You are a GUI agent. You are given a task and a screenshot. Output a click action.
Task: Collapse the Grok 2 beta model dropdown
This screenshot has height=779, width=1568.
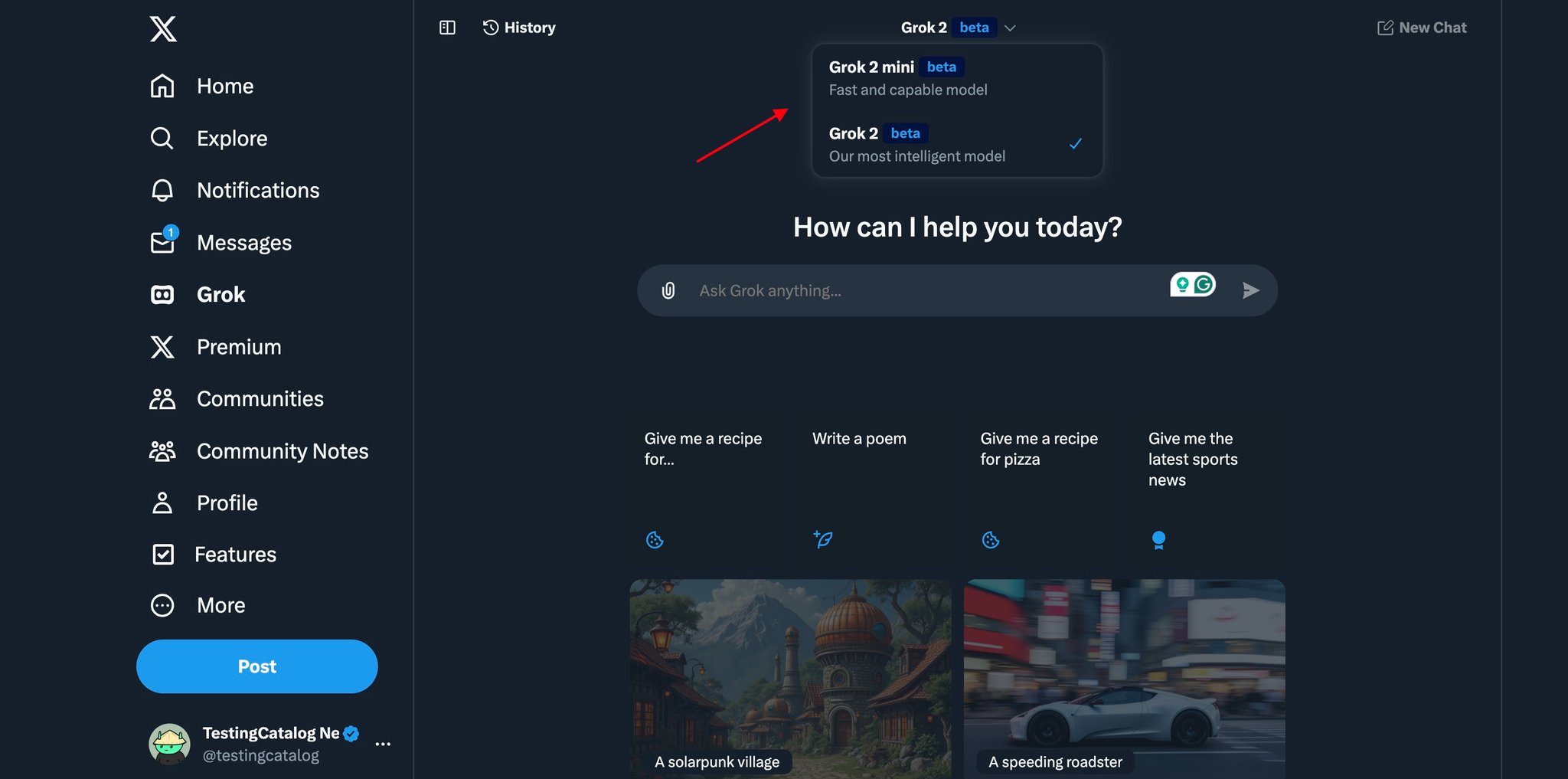pos(957,28)
